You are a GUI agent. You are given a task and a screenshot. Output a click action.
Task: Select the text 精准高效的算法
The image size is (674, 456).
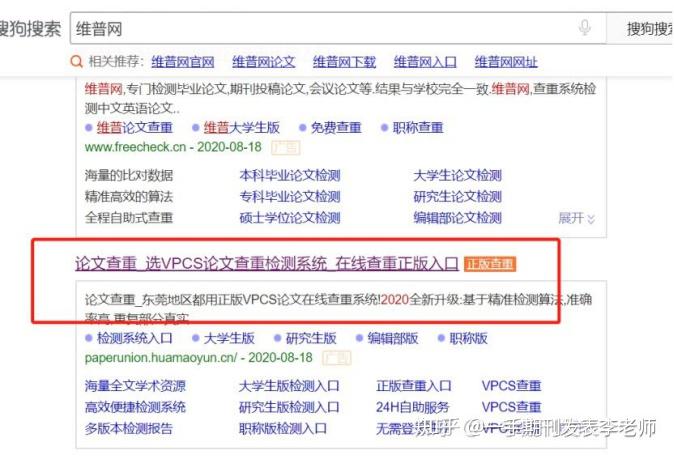click(129, 196)
